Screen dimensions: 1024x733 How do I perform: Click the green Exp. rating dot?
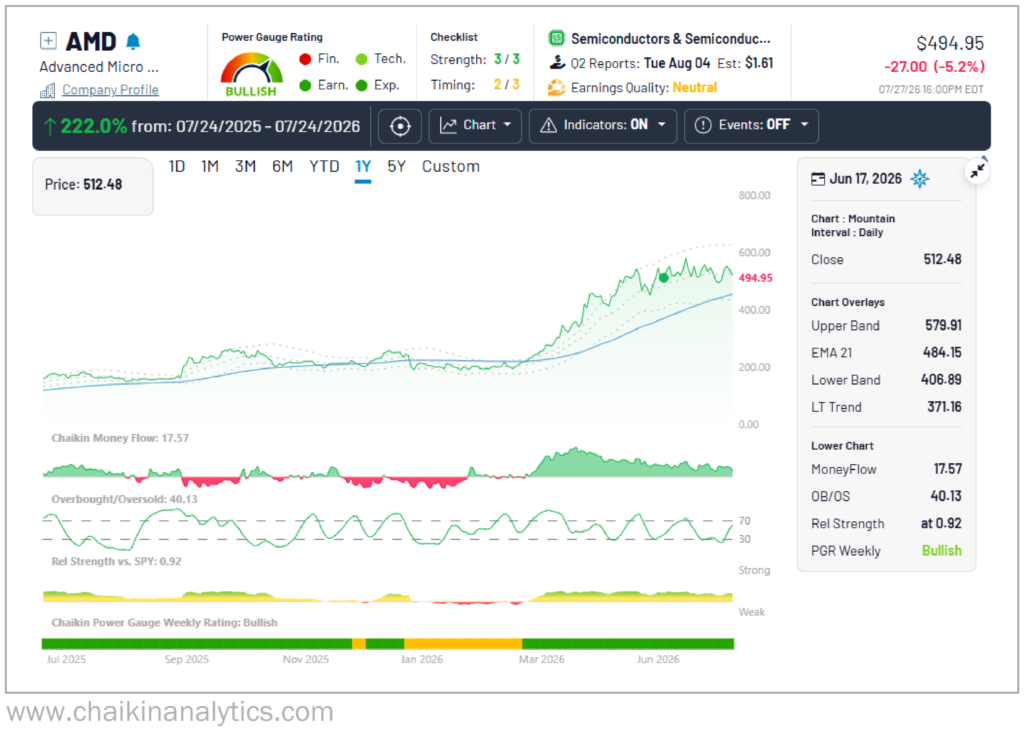(x=361, y=86)
